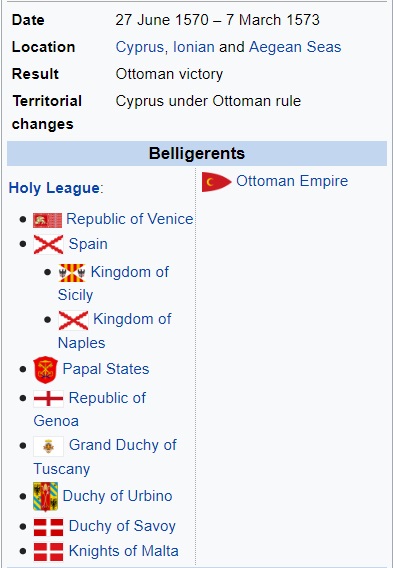Click the Republic of Genoa flag icon
Image resolution: width=393 pixels, height=568 pixels.
(48, 398)
